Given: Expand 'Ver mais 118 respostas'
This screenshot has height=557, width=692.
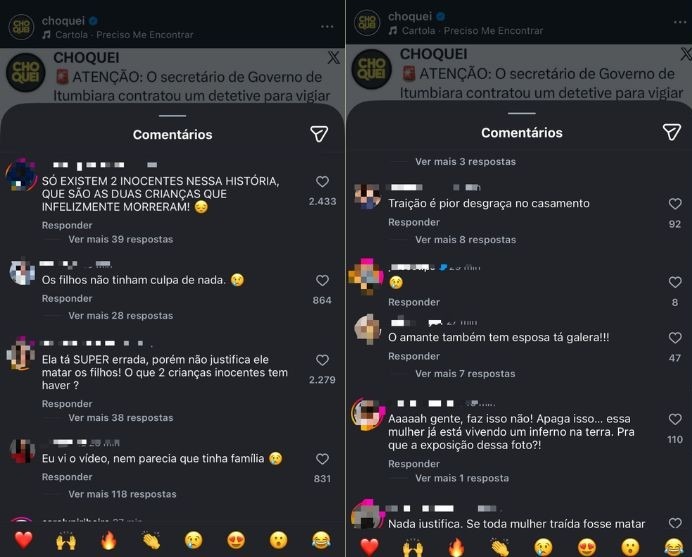Looking at the screenshot, I should pyautogui.click(x=122, y=494).
